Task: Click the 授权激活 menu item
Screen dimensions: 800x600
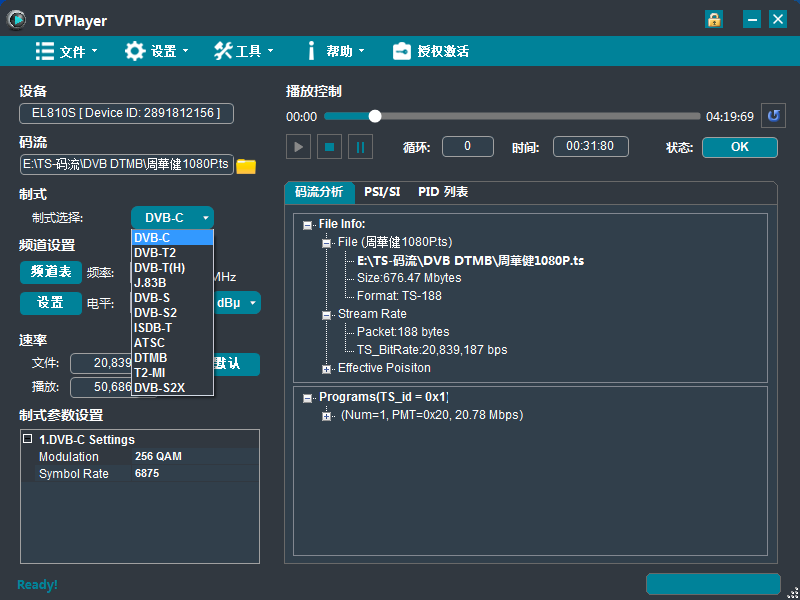Action: tap(431, 51)
